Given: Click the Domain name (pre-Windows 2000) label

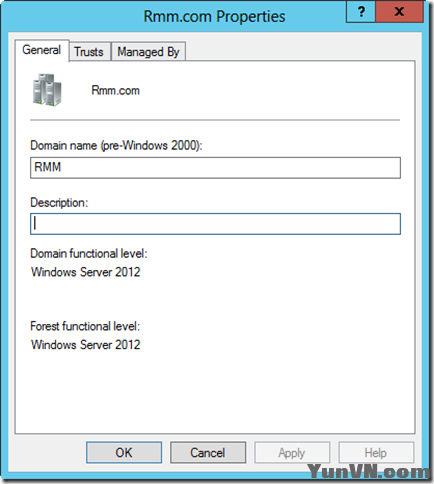Looking at the screenshot, I should click(x=116, y=146).
